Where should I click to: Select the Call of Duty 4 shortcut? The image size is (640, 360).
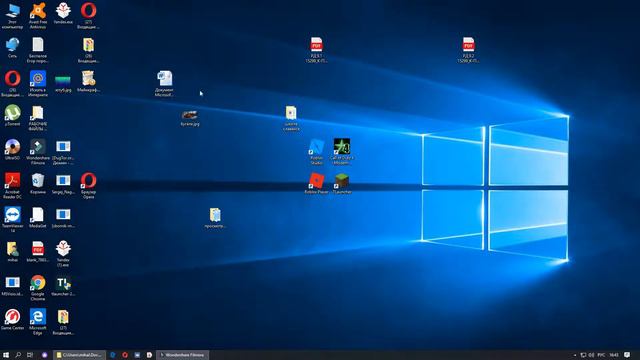point(342,151)
